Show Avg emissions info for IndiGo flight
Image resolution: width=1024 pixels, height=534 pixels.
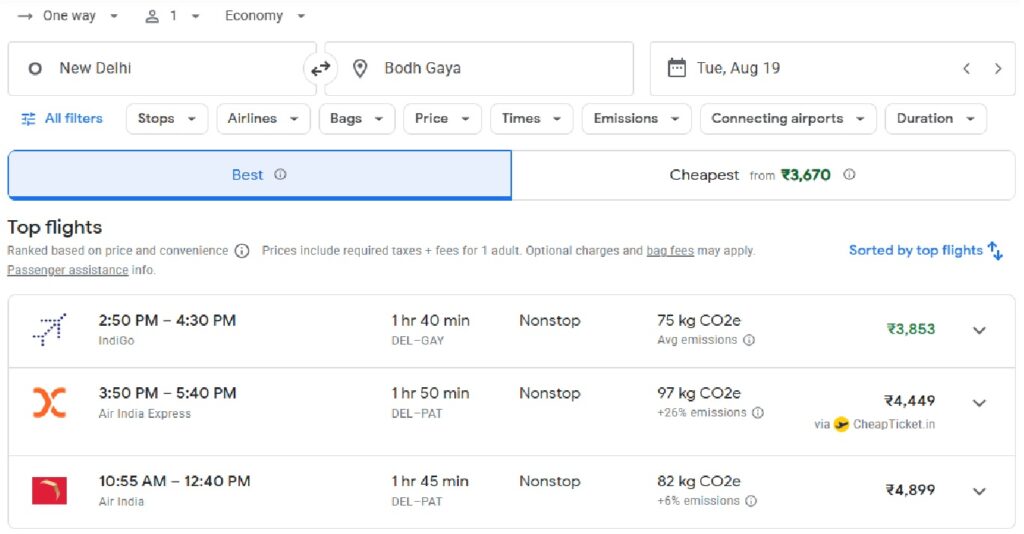point(749,340)
